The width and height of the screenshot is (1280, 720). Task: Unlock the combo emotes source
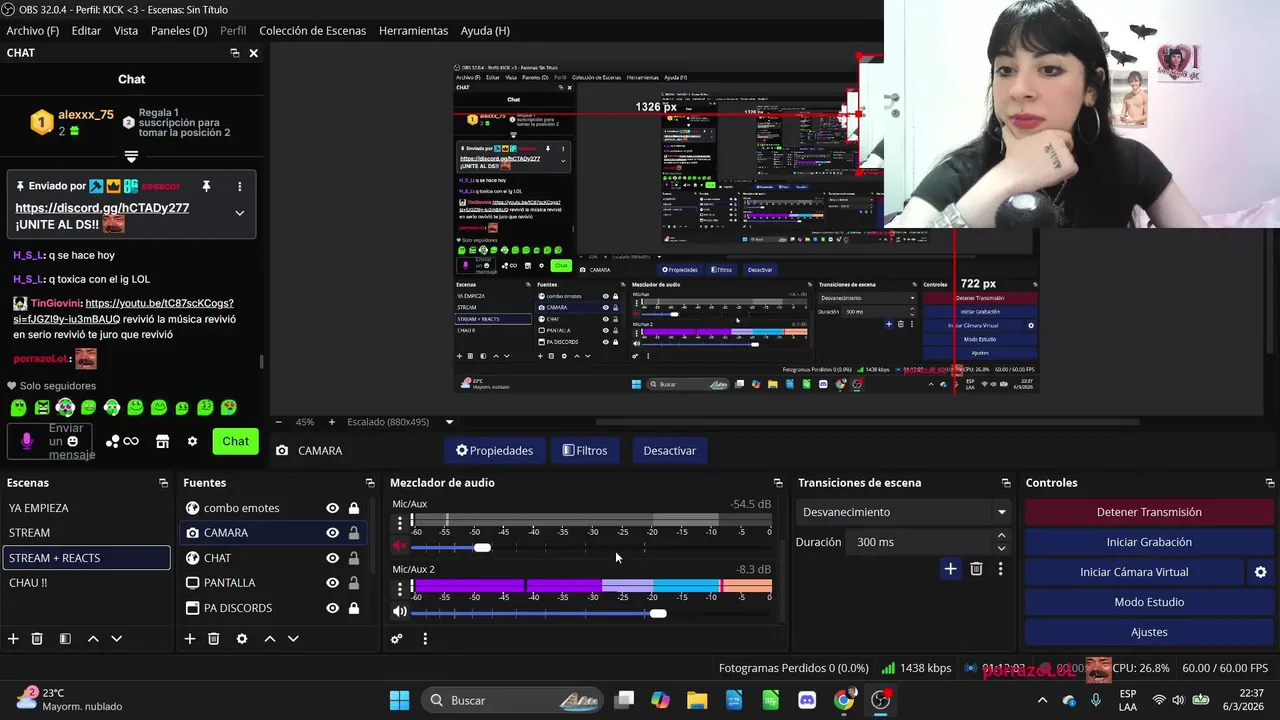click(354, 508)
